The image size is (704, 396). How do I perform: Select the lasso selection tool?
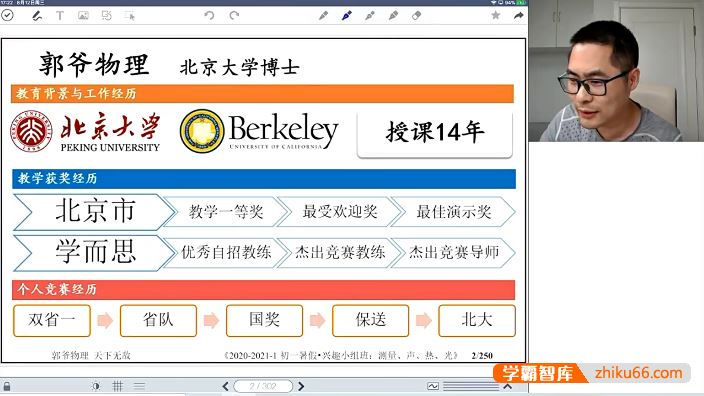click(x=130, y=16)
